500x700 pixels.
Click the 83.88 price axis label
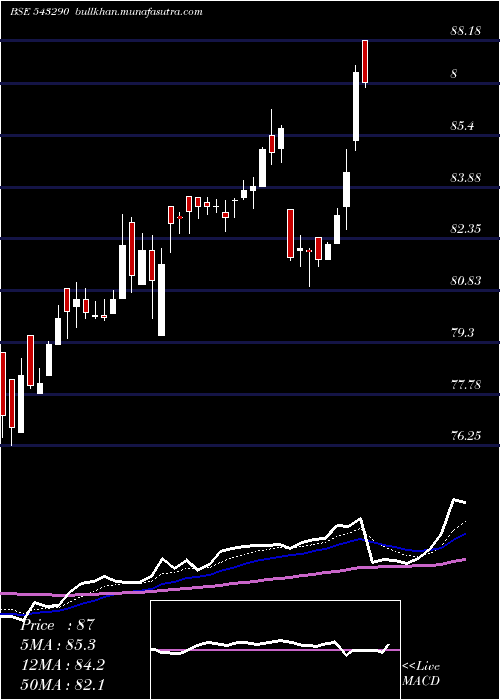pyautogui.click(x=466, y=178)
